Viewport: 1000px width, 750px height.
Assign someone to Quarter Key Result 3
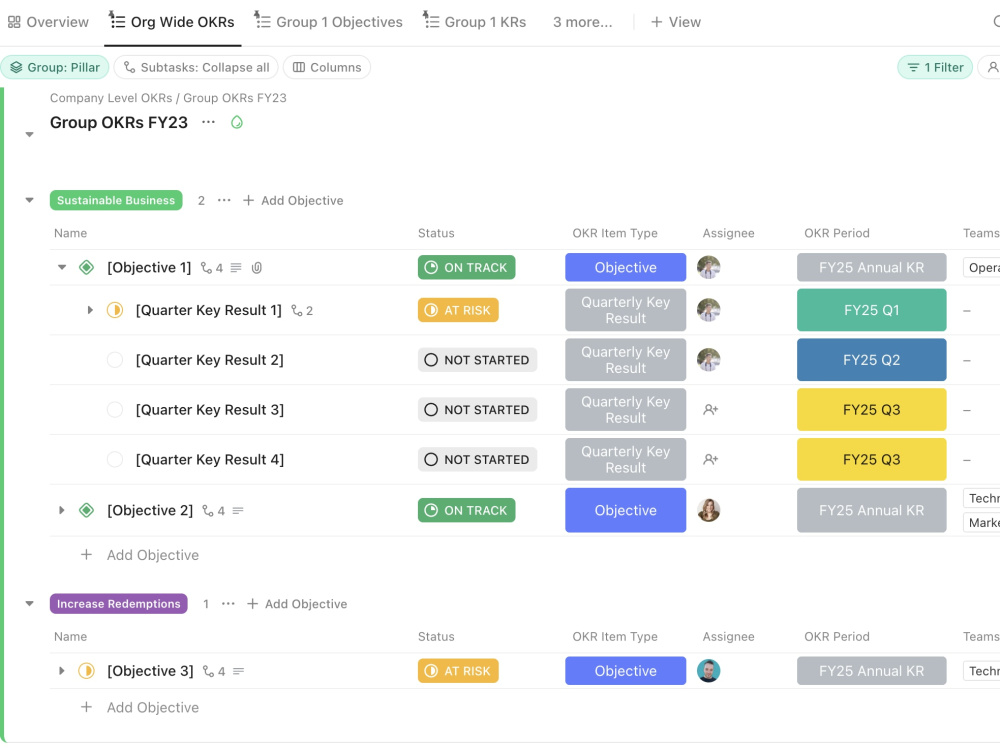[710, 409]
